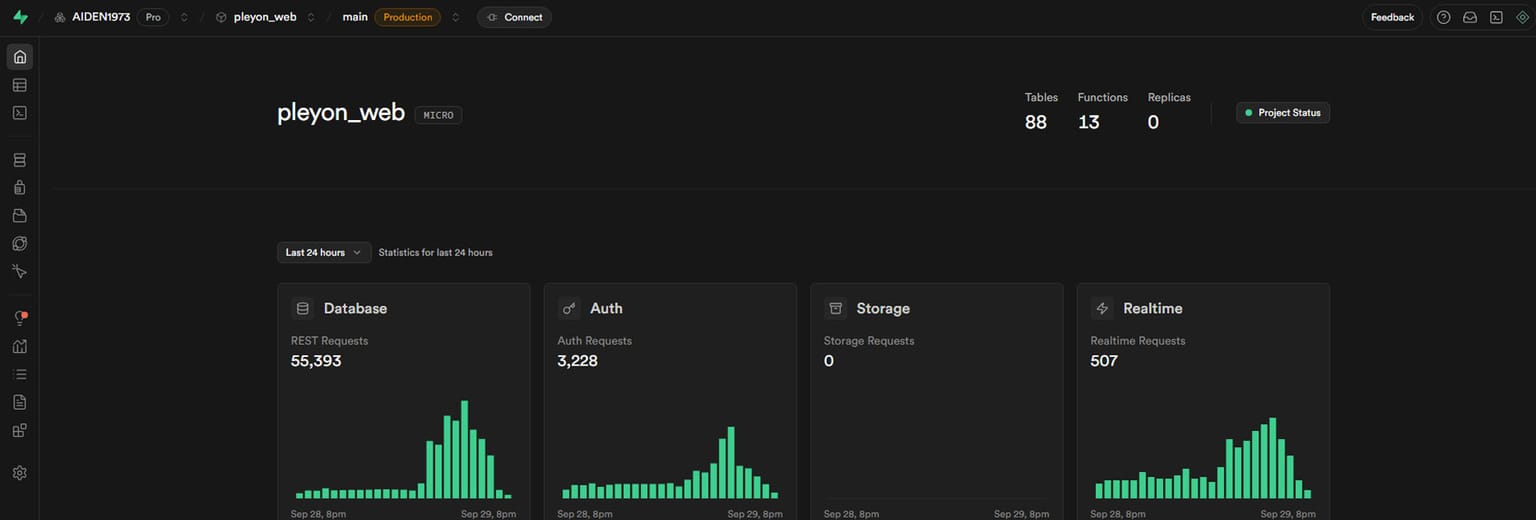Open the Authentication sidebar icon
The width and height of the screenshot is (1536, 520).
pyautogui.click(x=19, y=187)
